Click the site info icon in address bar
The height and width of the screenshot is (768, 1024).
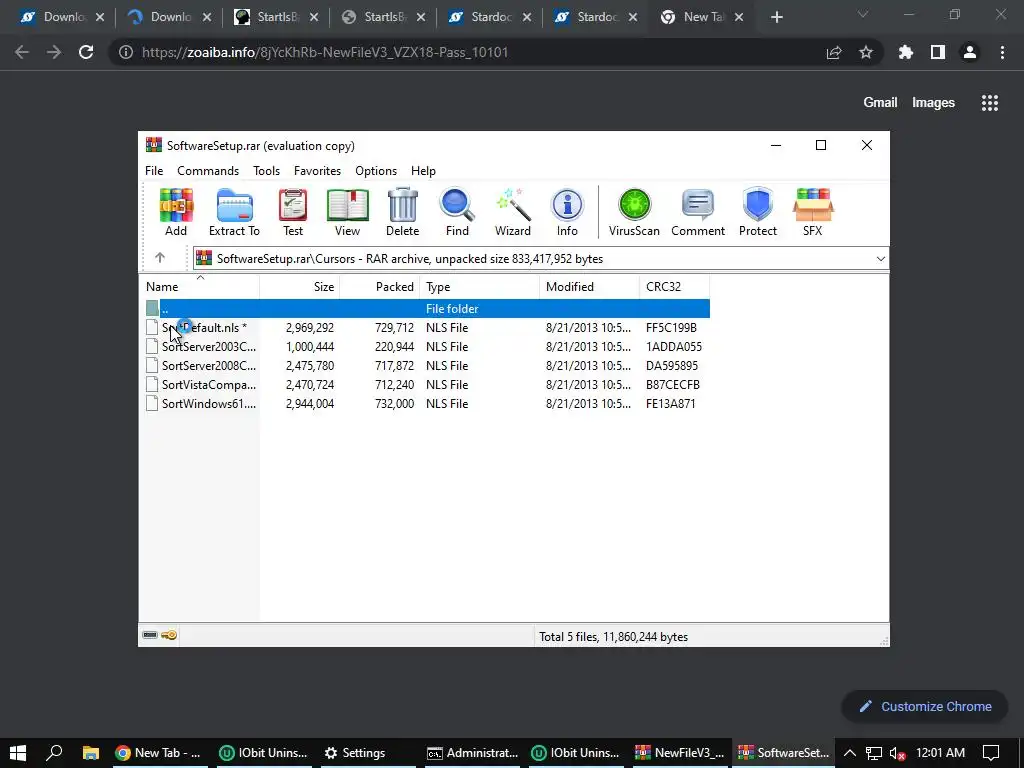point(125,52)
